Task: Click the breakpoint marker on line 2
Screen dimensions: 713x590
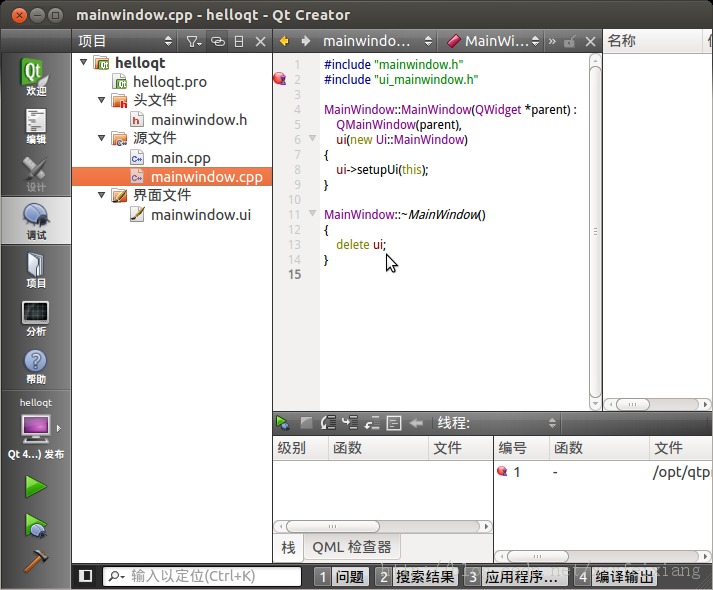Action: pos(280,79)
